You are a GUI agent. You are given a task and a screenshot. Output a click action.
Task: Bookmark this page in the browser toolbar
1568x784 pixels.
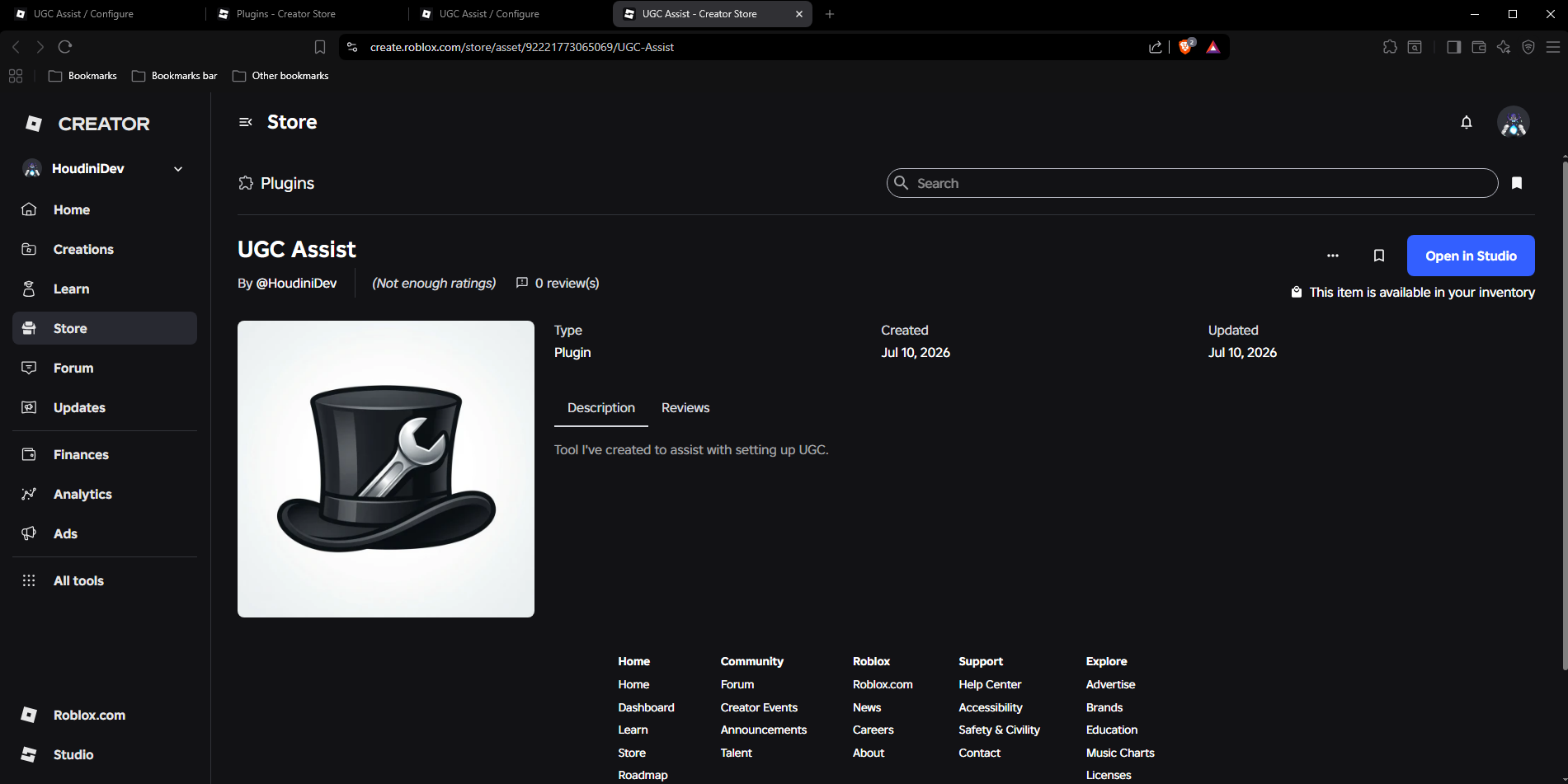point(320,47)
